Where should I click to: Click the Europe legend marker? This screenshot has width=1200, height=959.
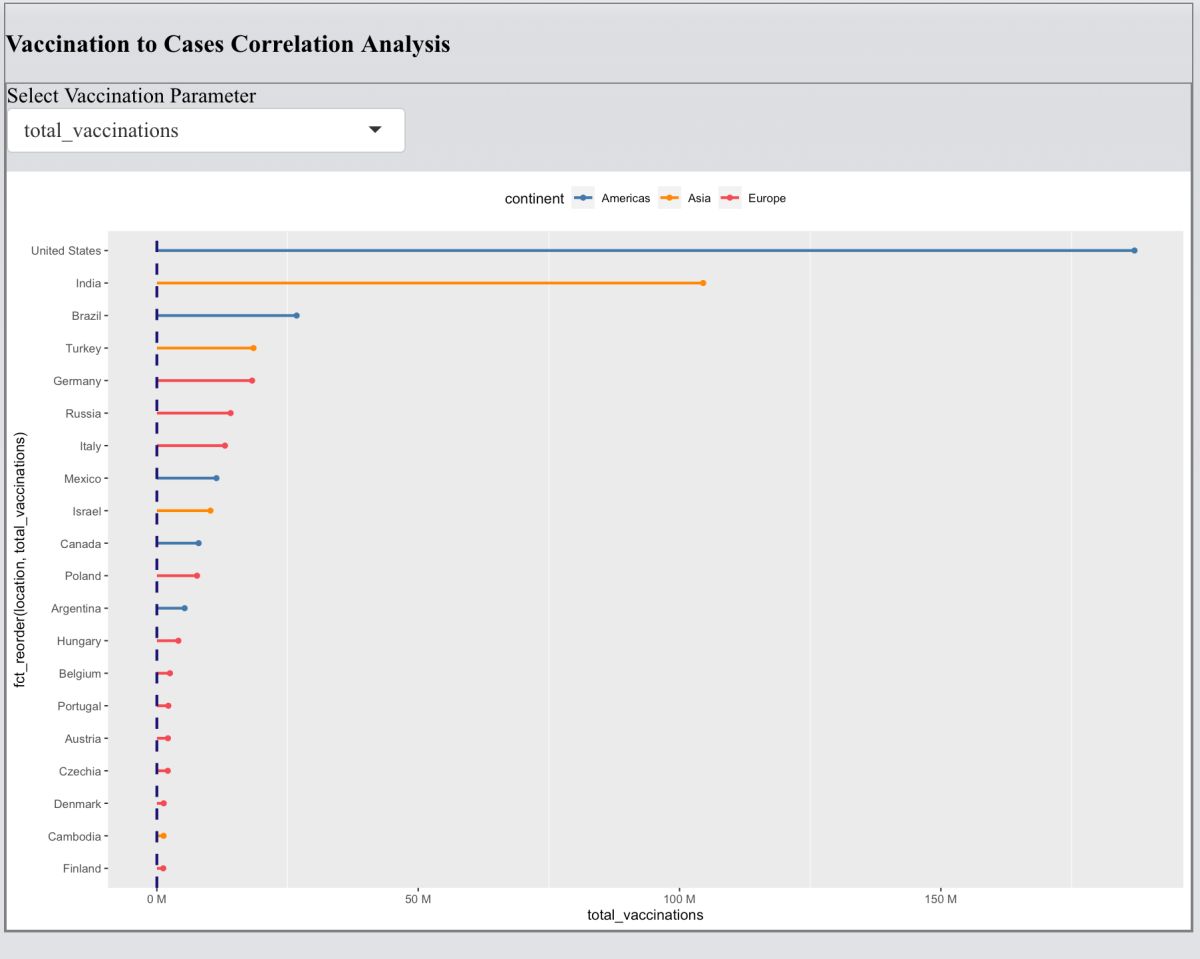click(730, 198)
